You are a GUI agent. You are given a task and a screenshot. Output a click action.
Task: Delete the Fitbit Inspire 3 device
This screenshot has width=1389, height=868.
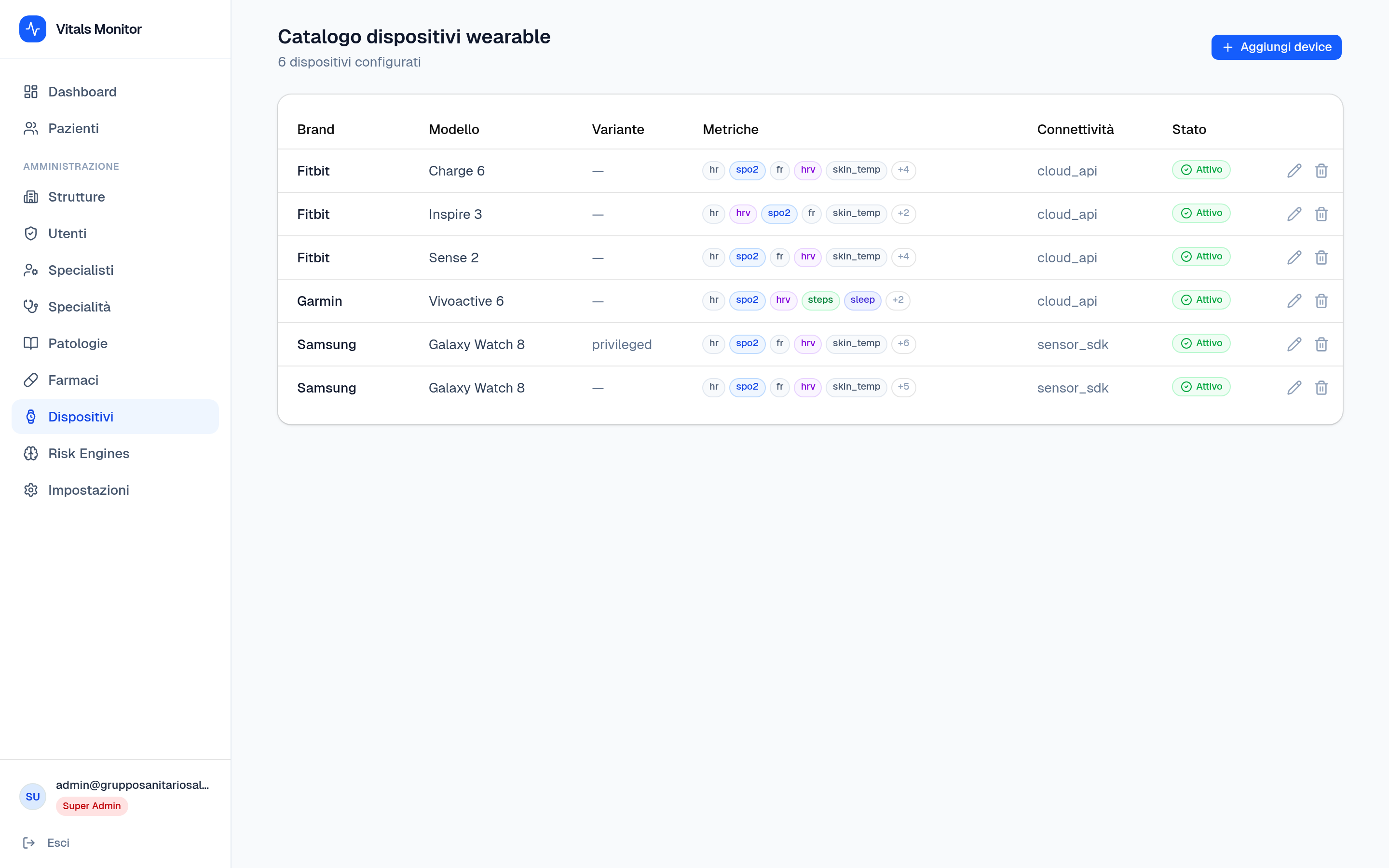pos(1321,214)
